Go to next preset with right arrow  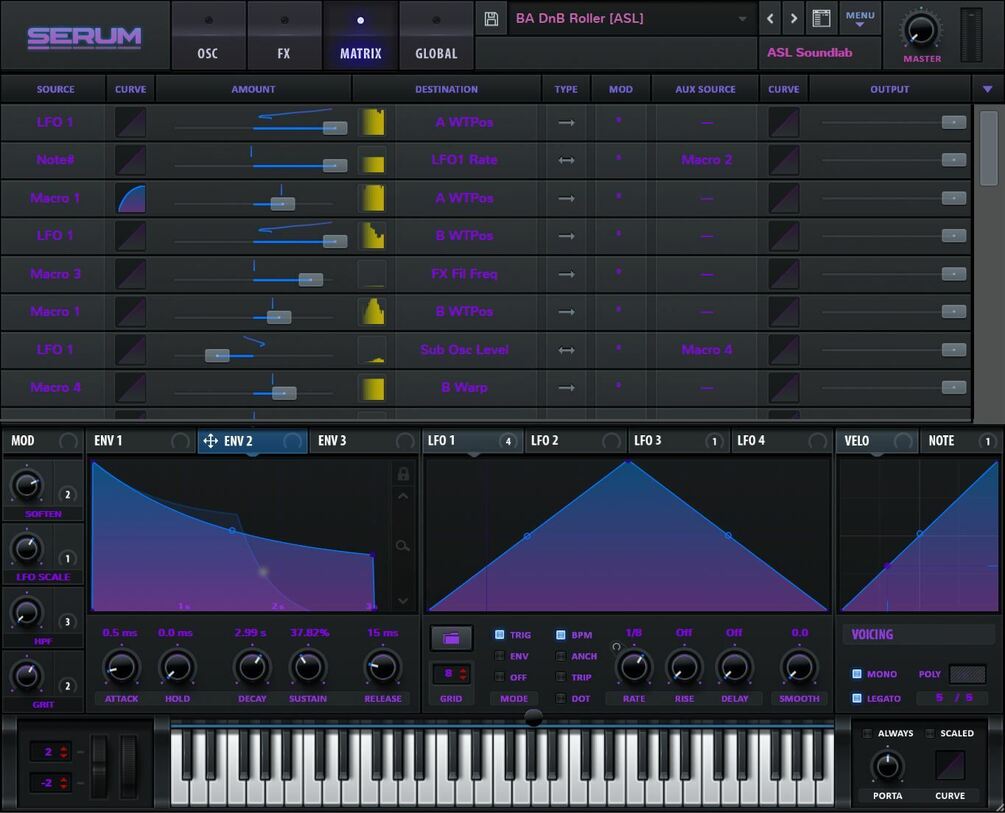[x=793, y=19]
